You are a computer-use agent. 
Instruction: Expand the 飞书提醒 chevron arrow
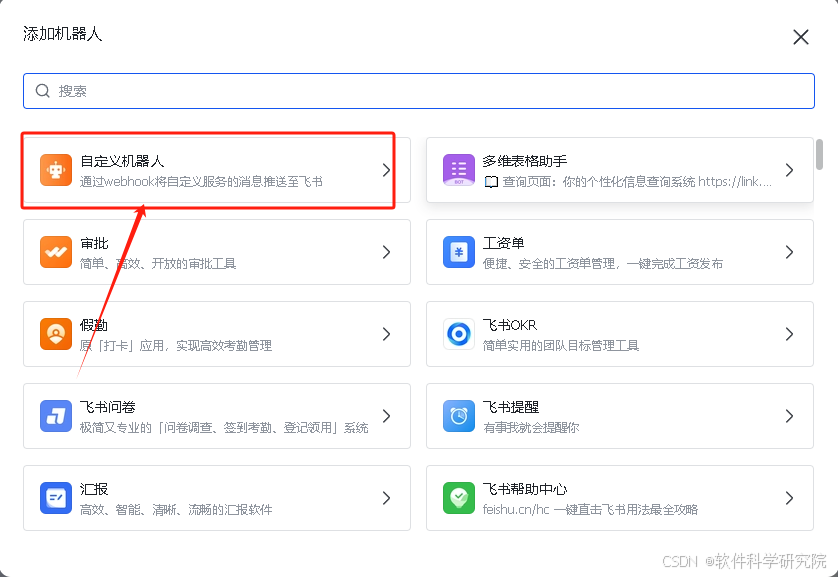click(x=789, y=416)
